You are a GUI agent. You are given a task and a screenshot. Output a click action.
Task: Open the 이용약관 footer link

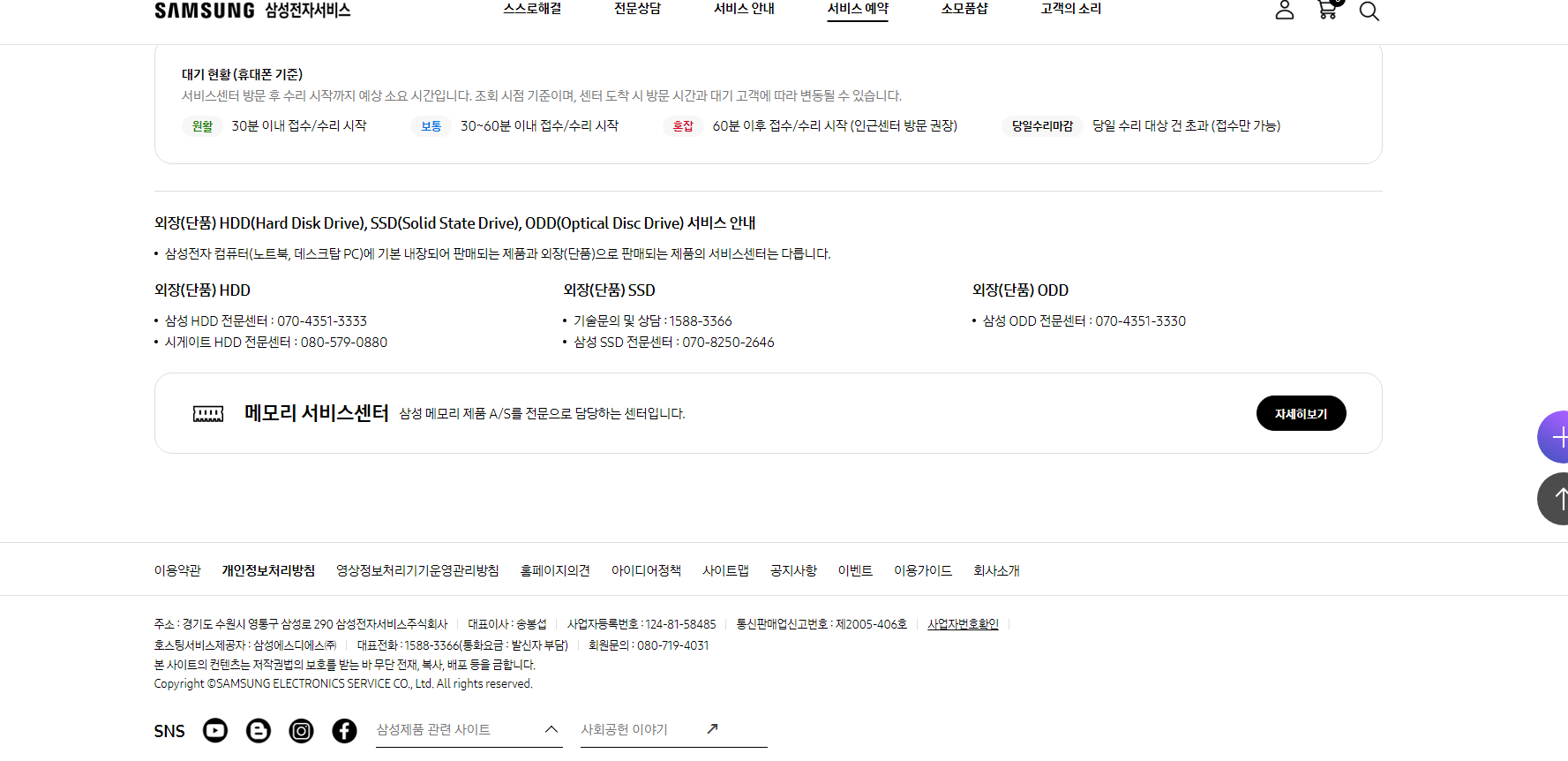(177, 570)
